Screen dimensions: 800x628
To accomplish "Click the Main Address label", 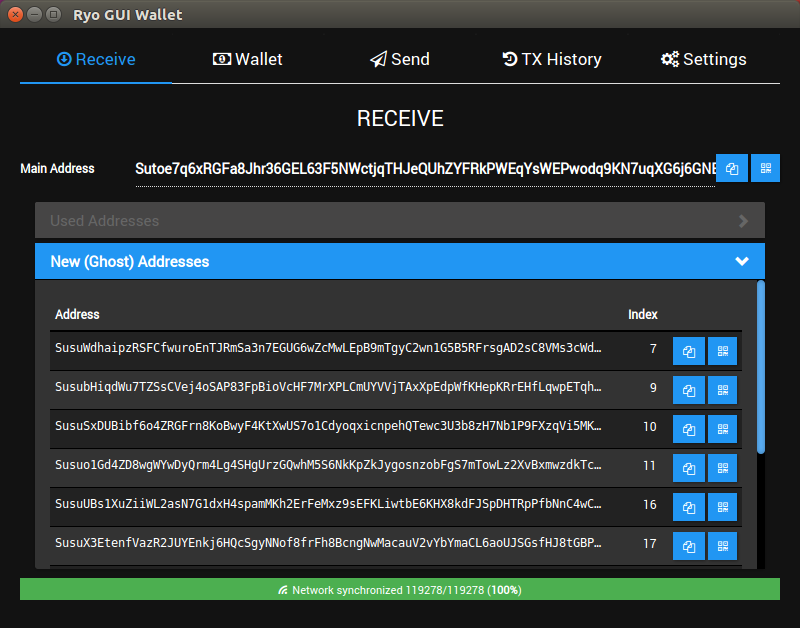I will (57, 169).
